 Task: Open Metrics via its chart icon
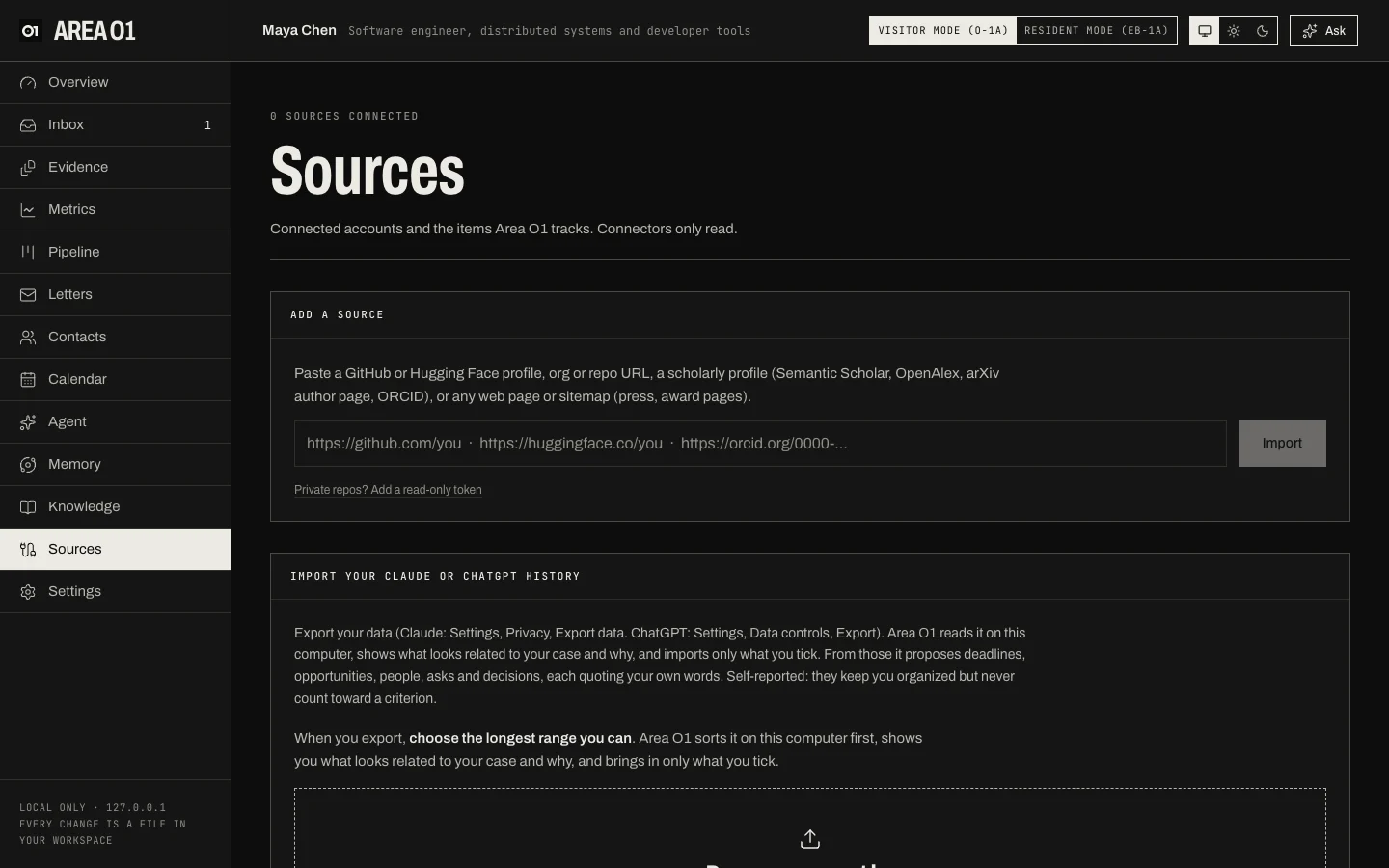[x=28, y=210]
